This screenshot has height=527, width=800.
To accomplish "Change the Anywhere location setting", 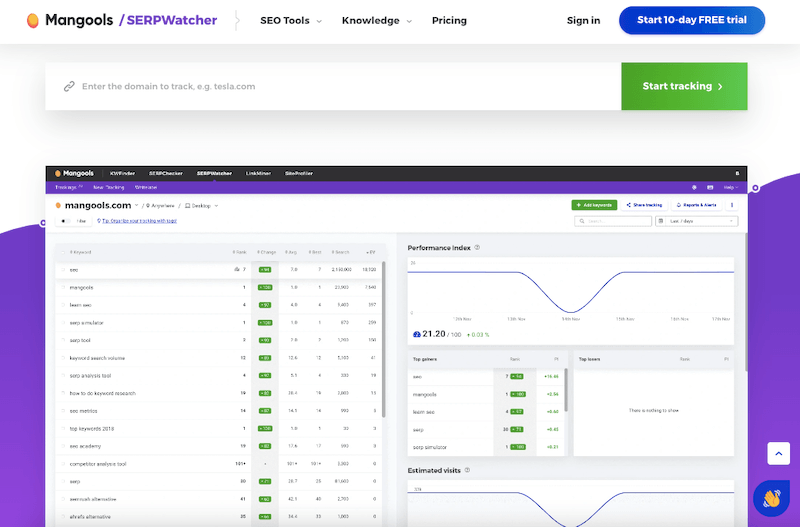I will point(161,206).
